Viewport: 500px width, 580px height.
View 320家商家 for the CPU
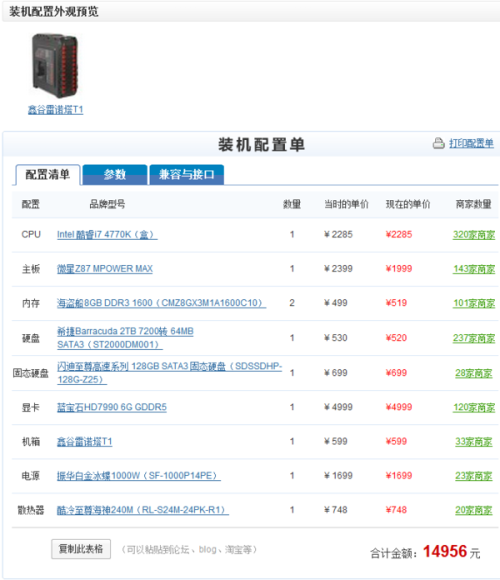[x=474, y=235]
